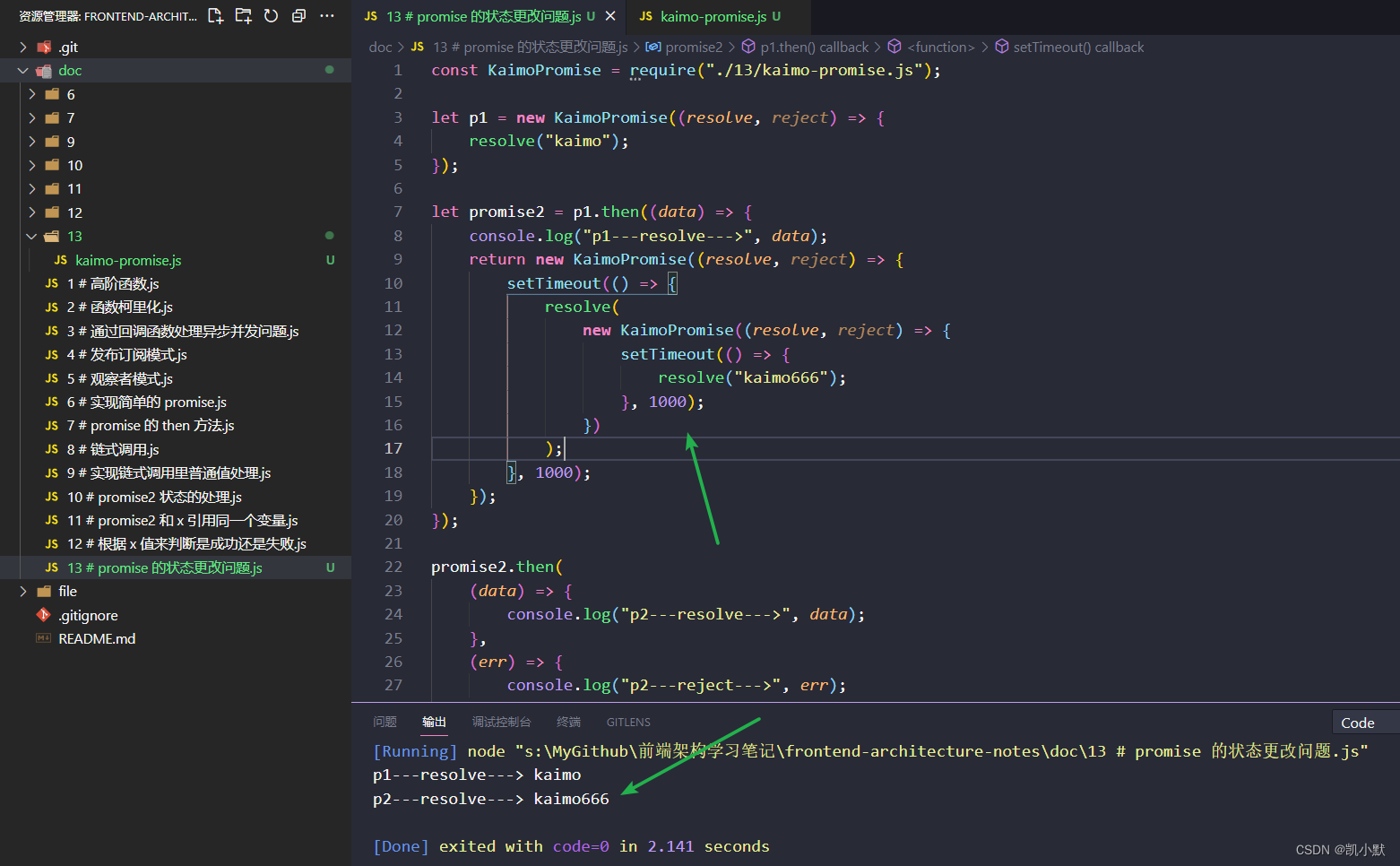Click the markdown icon beside README.md
The image size is (1400, 866).
[44, 638]
